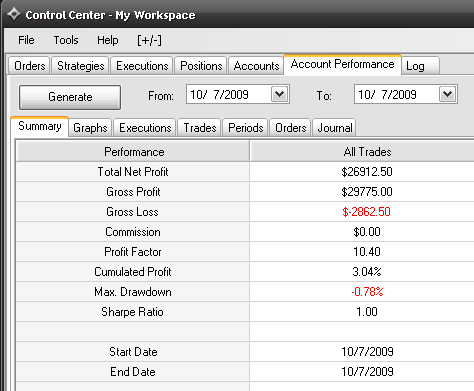Open the Help menu
Viewport: 474px width, 391px height.
pyautogui.click(x=107, y=40)
